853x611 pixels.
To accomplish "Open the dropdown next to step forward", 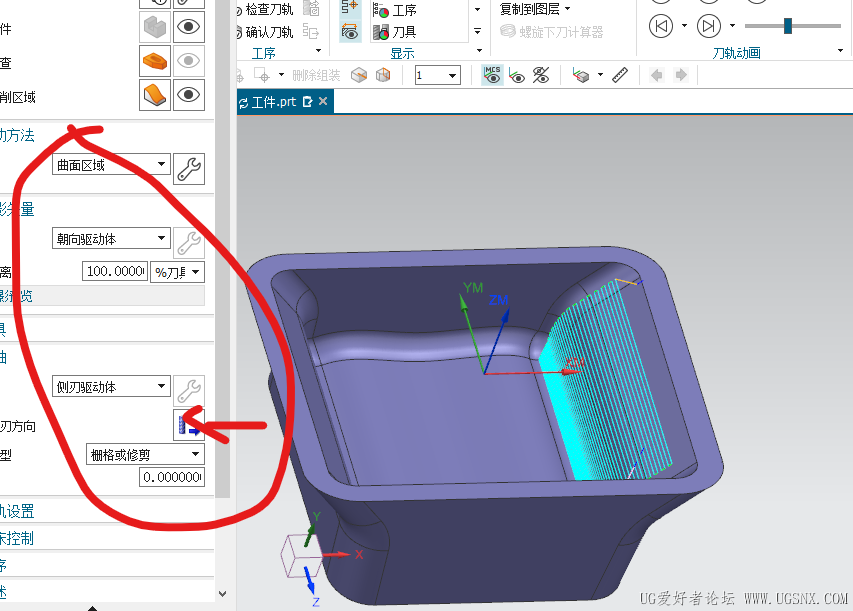I will click(x=732, y=26).
